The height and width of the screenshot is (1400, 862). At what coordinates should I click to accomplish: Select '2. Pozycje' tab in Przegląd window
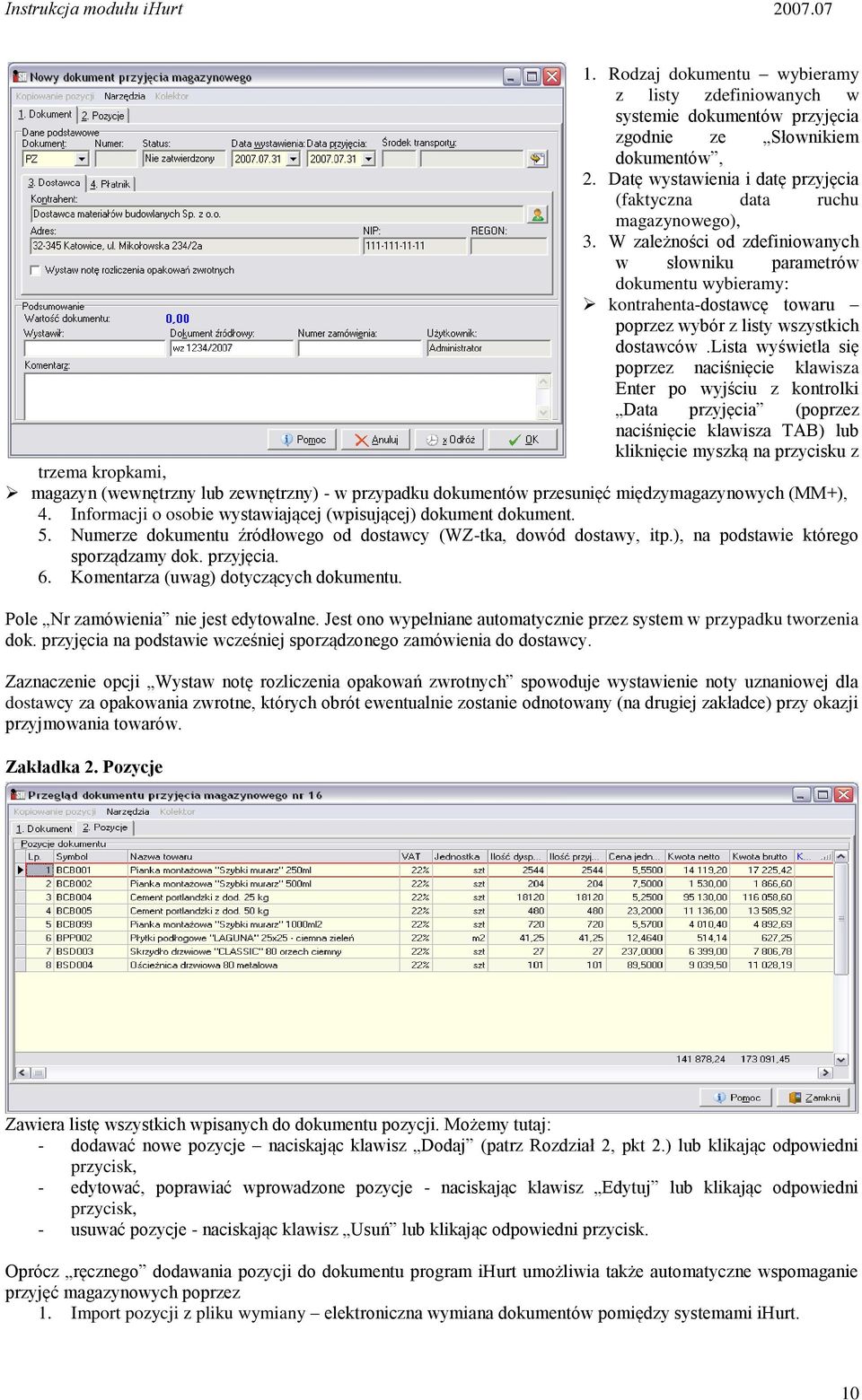[105, 827]
